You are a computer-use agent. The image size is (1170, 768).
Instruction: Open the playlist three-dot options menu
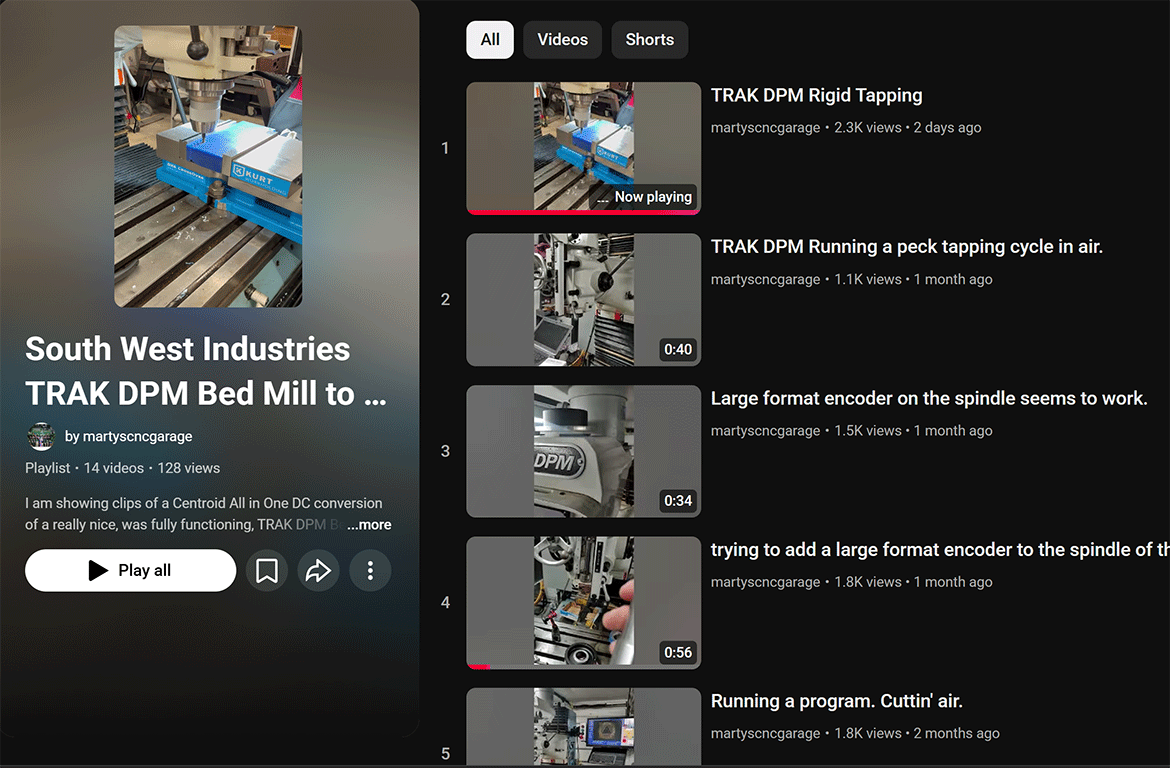click(370, 570)
